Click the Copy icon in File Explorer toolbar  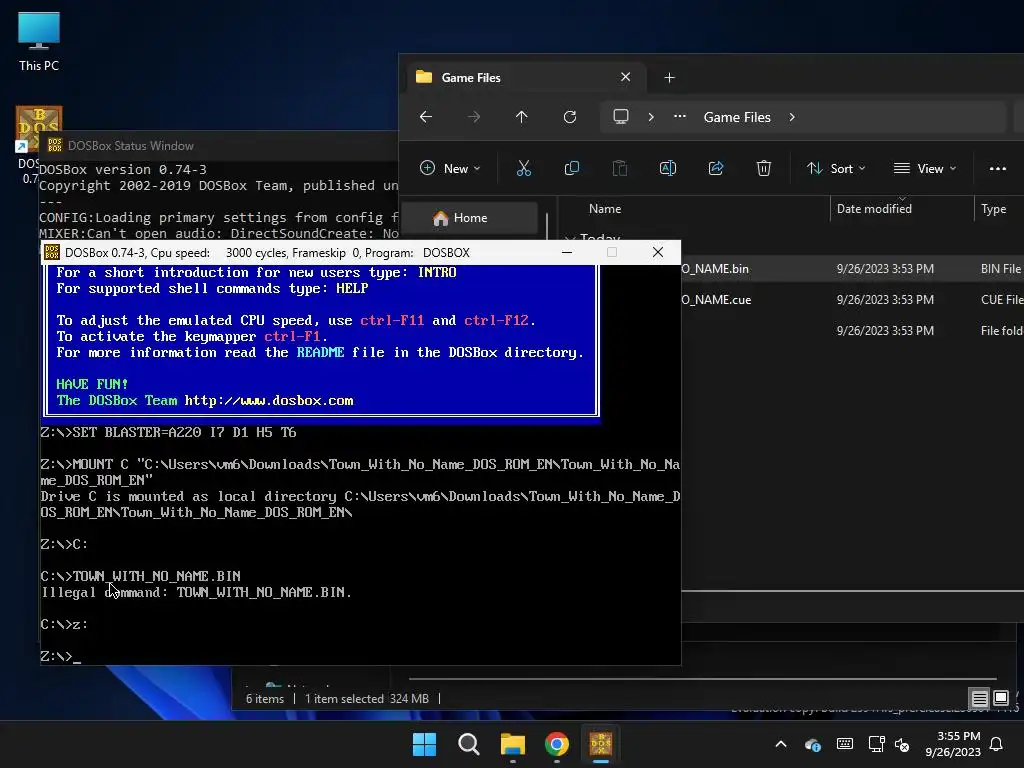[x=571, y=168]
